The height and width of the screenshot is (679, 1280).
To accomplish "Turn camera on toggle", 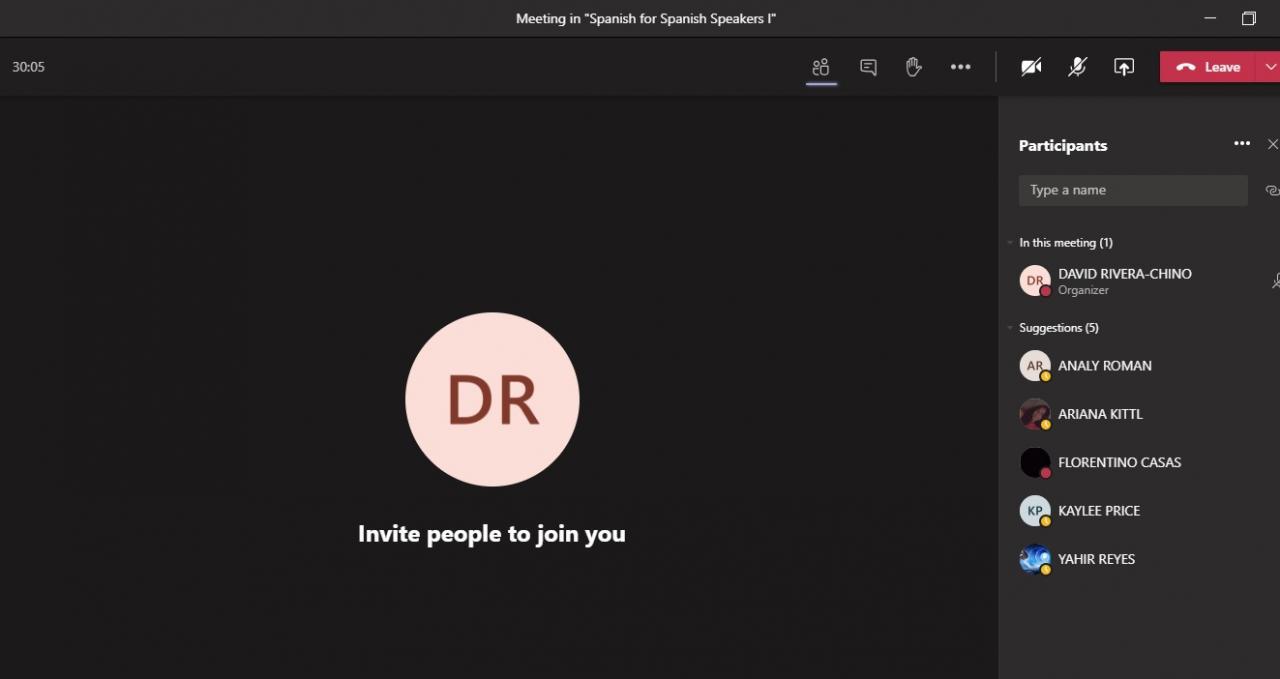I will tap(1031, 67).
